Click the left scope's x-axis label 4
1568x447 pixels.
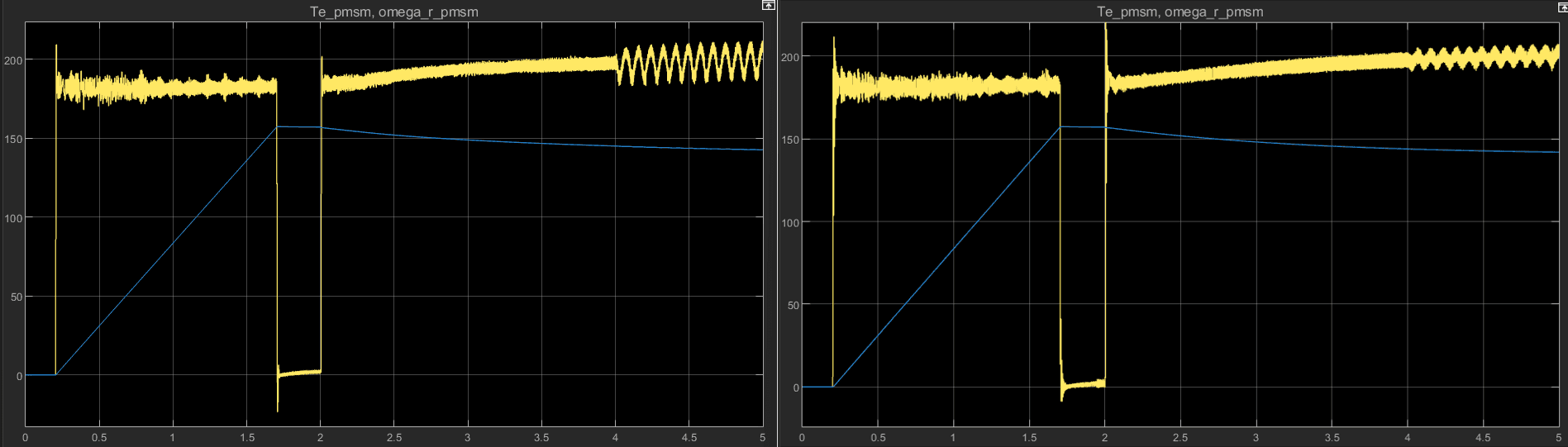click(x=615, y=437)
